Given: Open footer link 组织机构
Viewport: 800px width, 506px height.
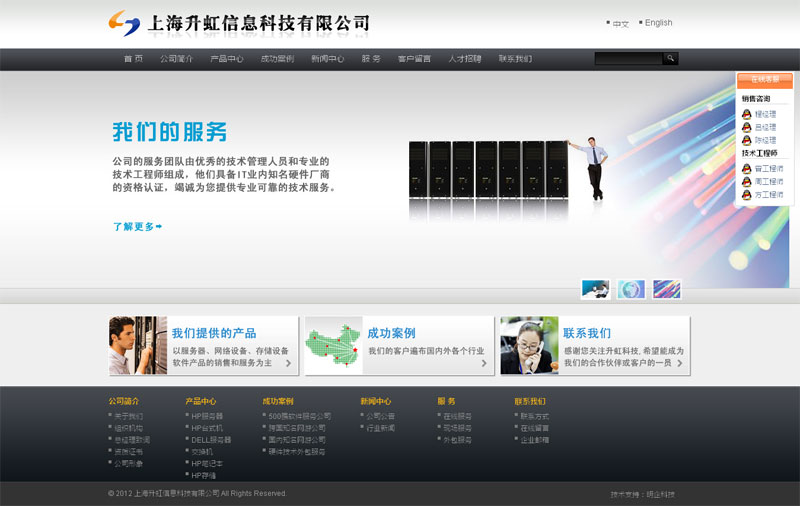Looking at the screenshot, I should (x=129, y=428).
